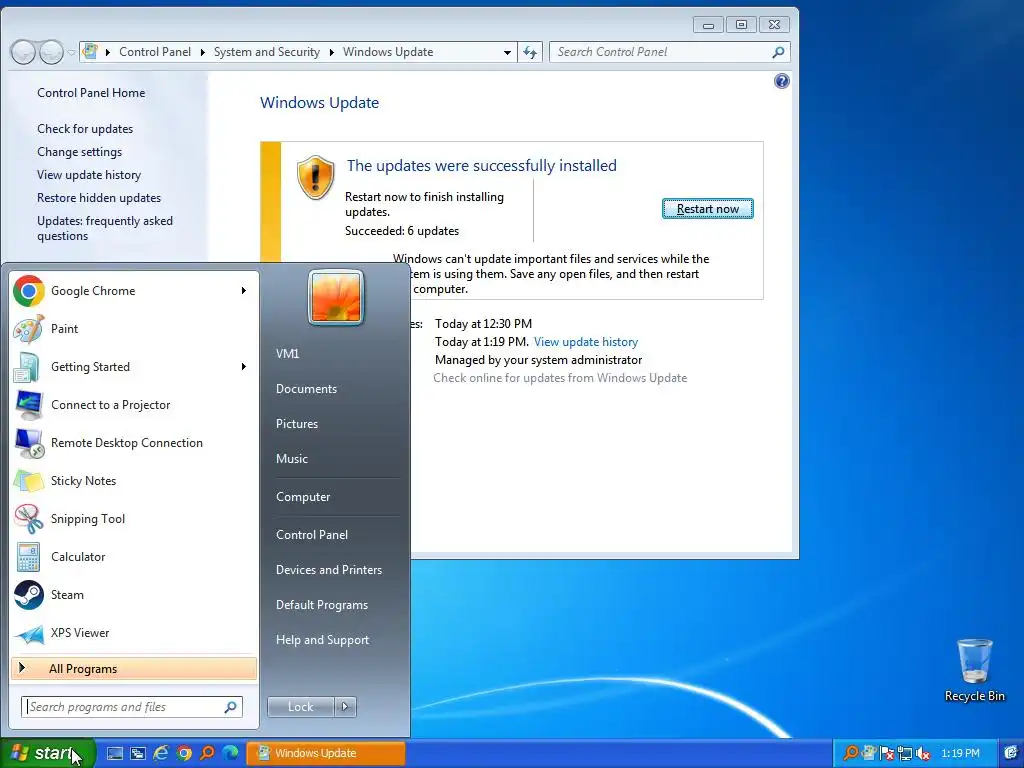The width and height of the screenshot is (1024, 768).
Task: Open Documents from the Start menu
Action: click(306, 389)
